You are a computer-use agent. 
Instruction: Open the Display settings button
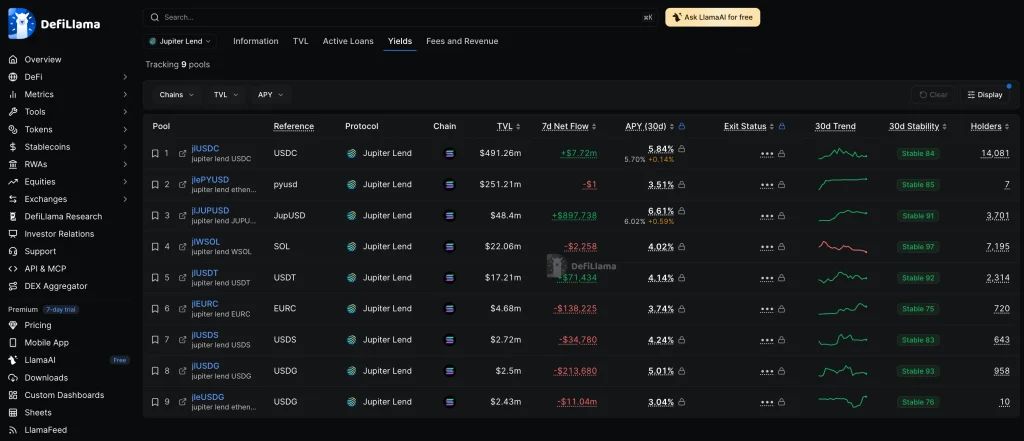(x=985, y=95)
